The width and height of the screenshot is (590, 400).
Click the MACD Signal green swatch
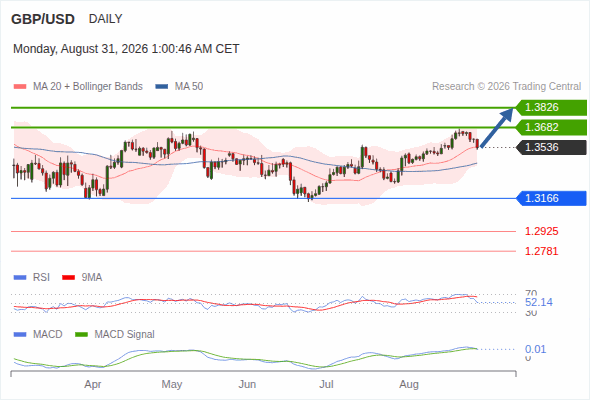[x=81, y=335]
